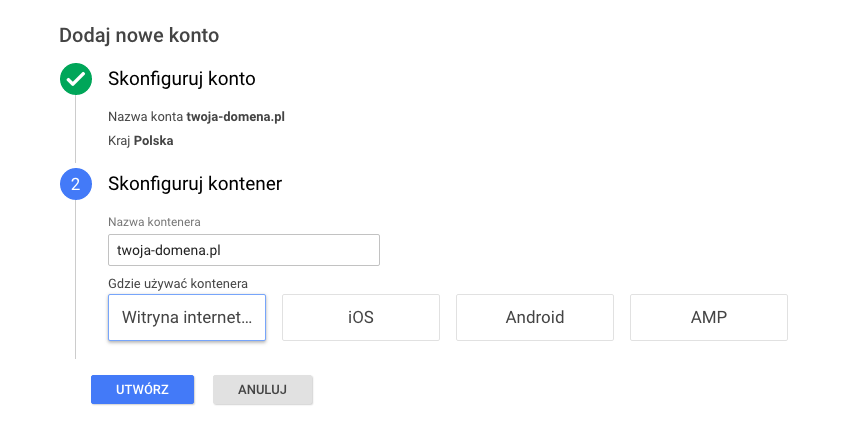Select the Skonfiguruj kontener step heading
Image resolution: width=853 pixels, height=427 pixels.
tap(194, 184)
